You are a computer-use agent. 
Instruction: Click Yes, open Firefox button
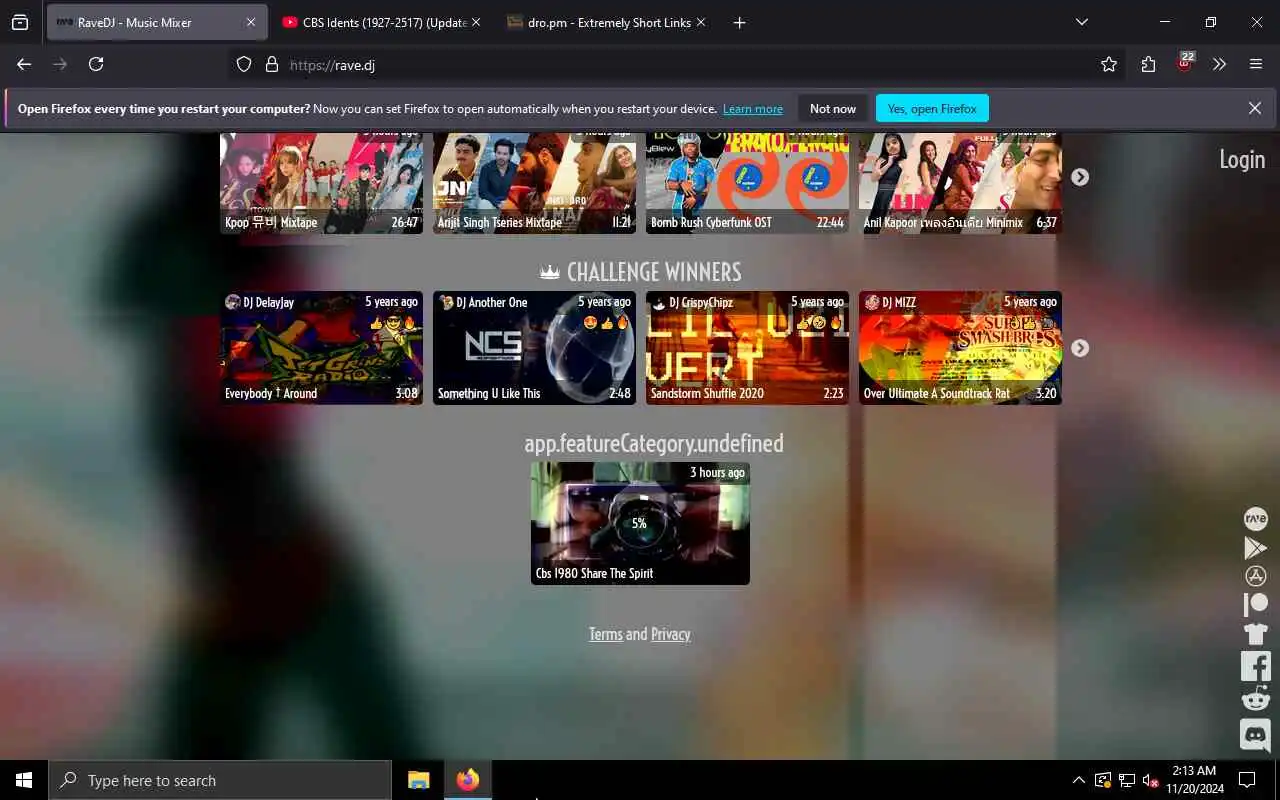(x=932, y=108)
